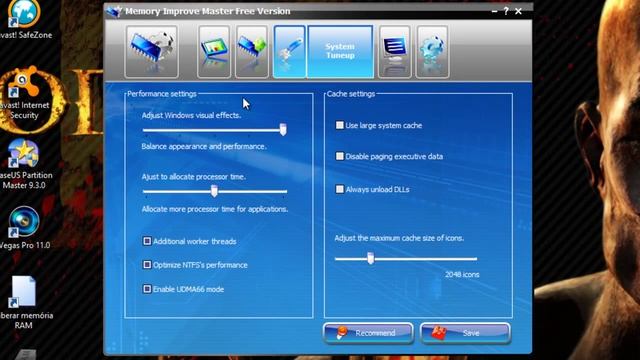Click the help question mark button

(506, 11)
